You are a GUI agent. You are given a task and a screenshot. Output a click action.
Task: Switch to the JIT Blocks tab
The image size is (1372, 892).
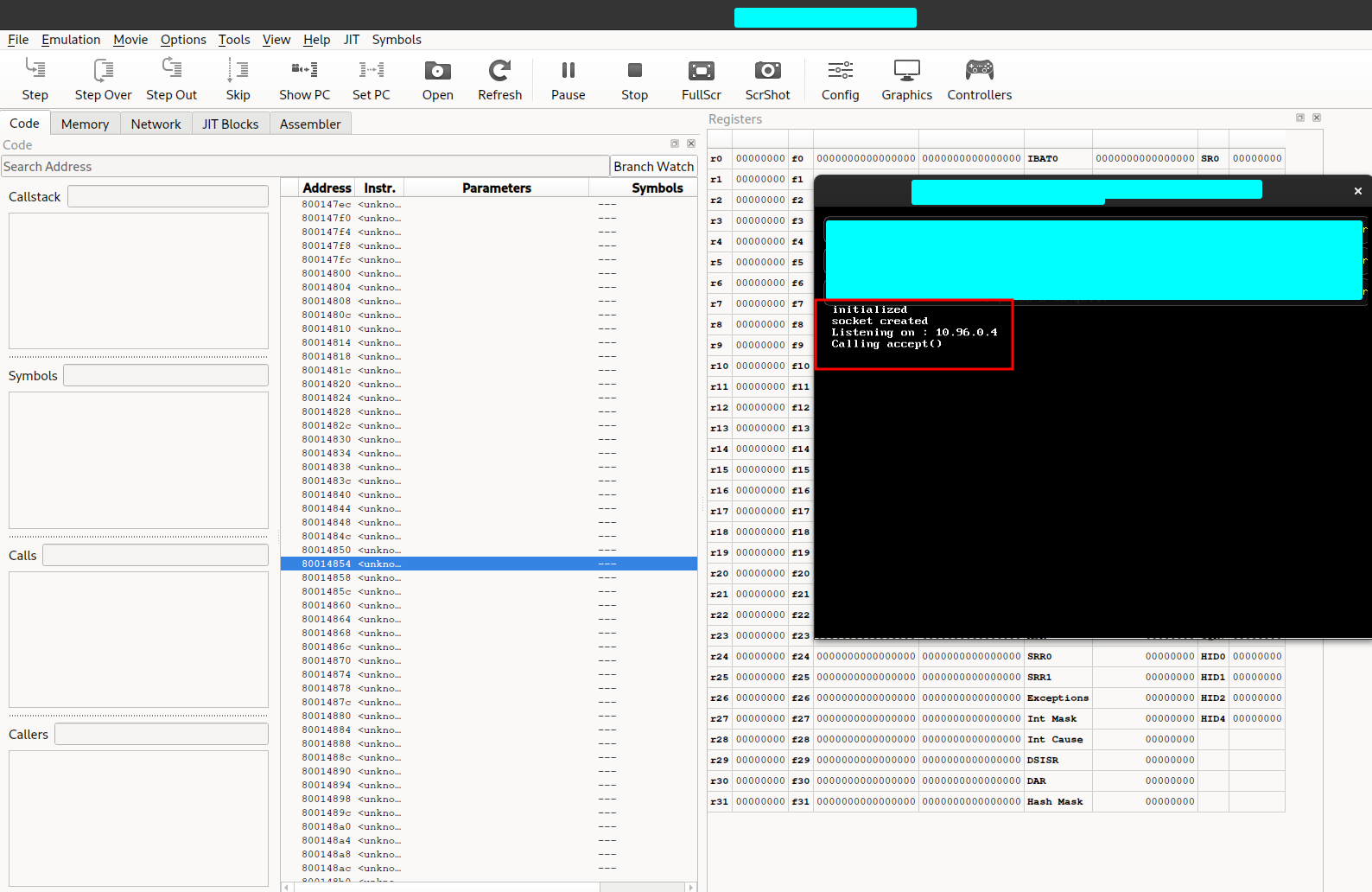230,124
